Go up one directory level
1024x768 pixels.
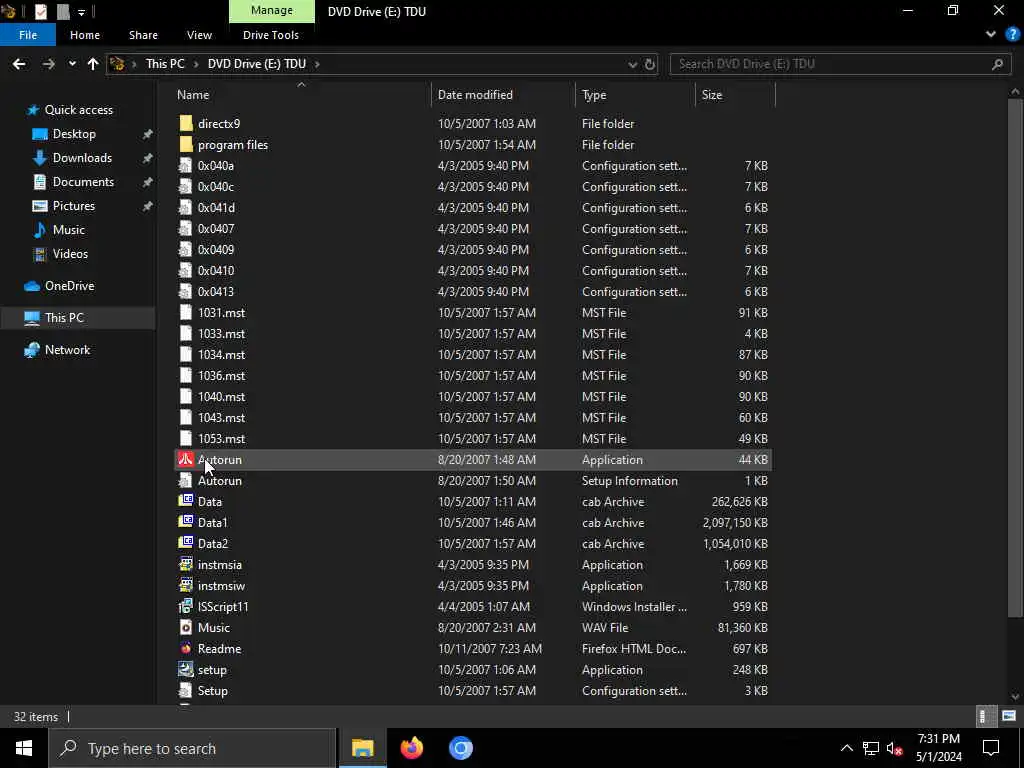[93, 64]
